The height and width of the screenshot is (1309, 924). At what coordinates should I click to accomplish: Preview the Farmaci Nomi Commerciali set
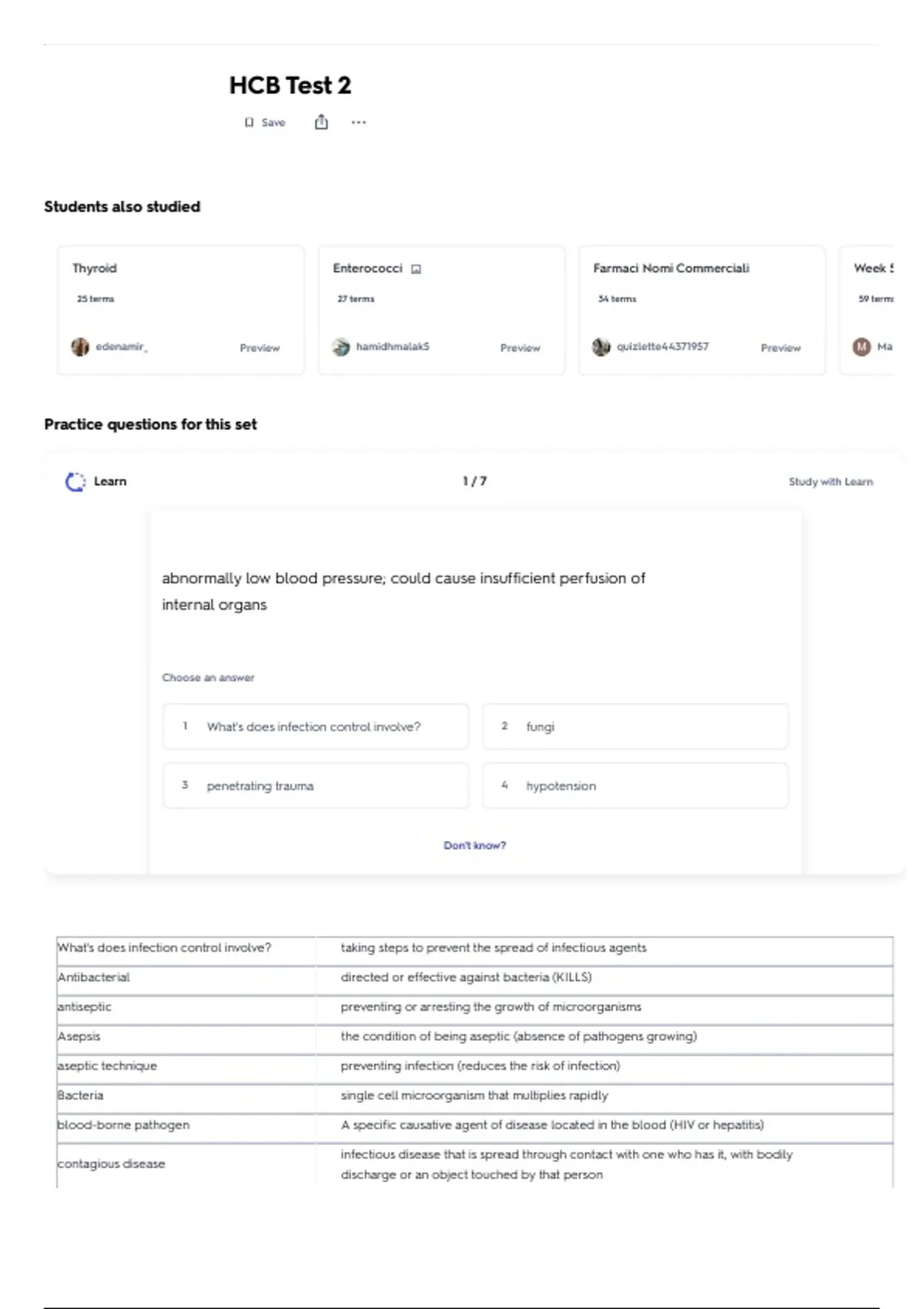coord(781,348)
